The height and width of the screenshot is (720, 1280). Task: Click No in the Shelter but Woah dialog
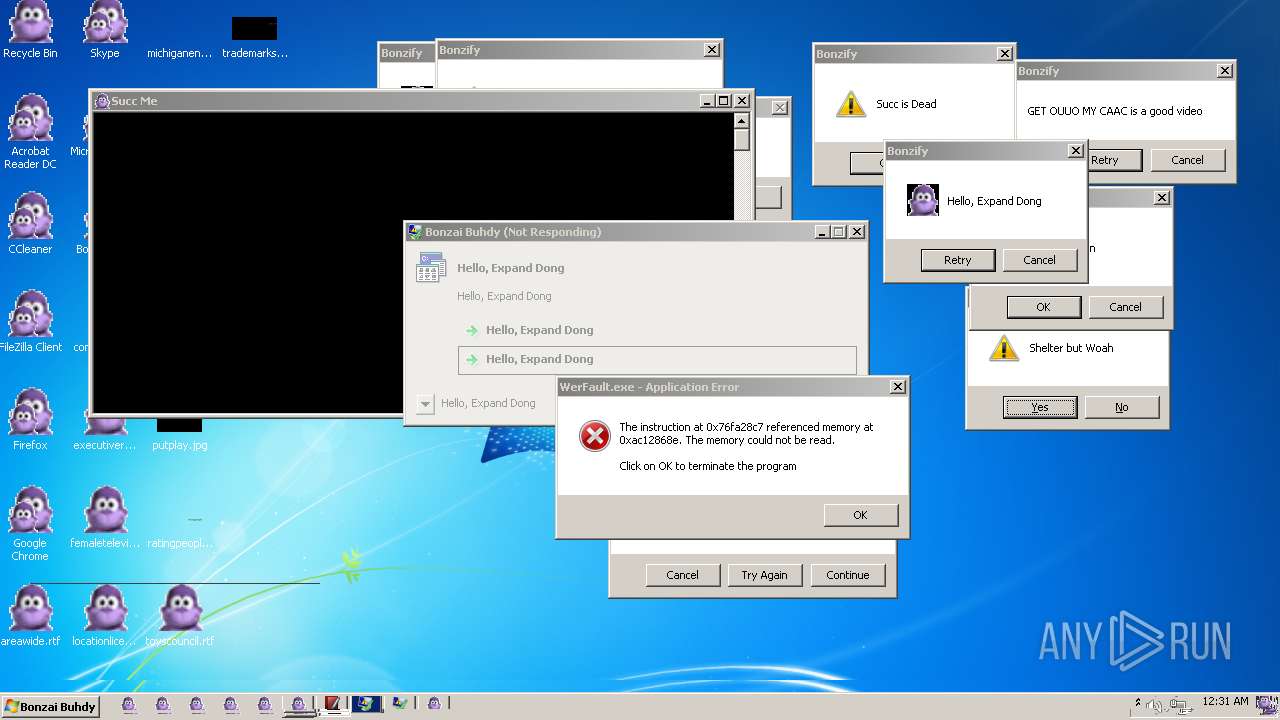pos(1121,407)
